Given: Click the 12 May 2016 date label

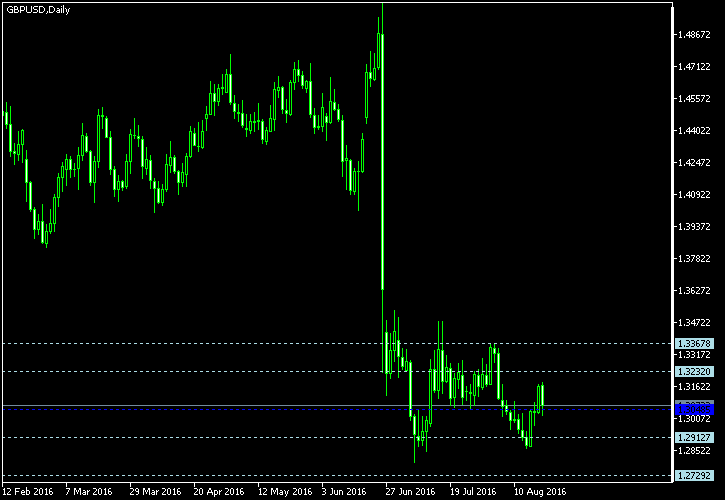Looking at the screenshot, I should 283,491.
